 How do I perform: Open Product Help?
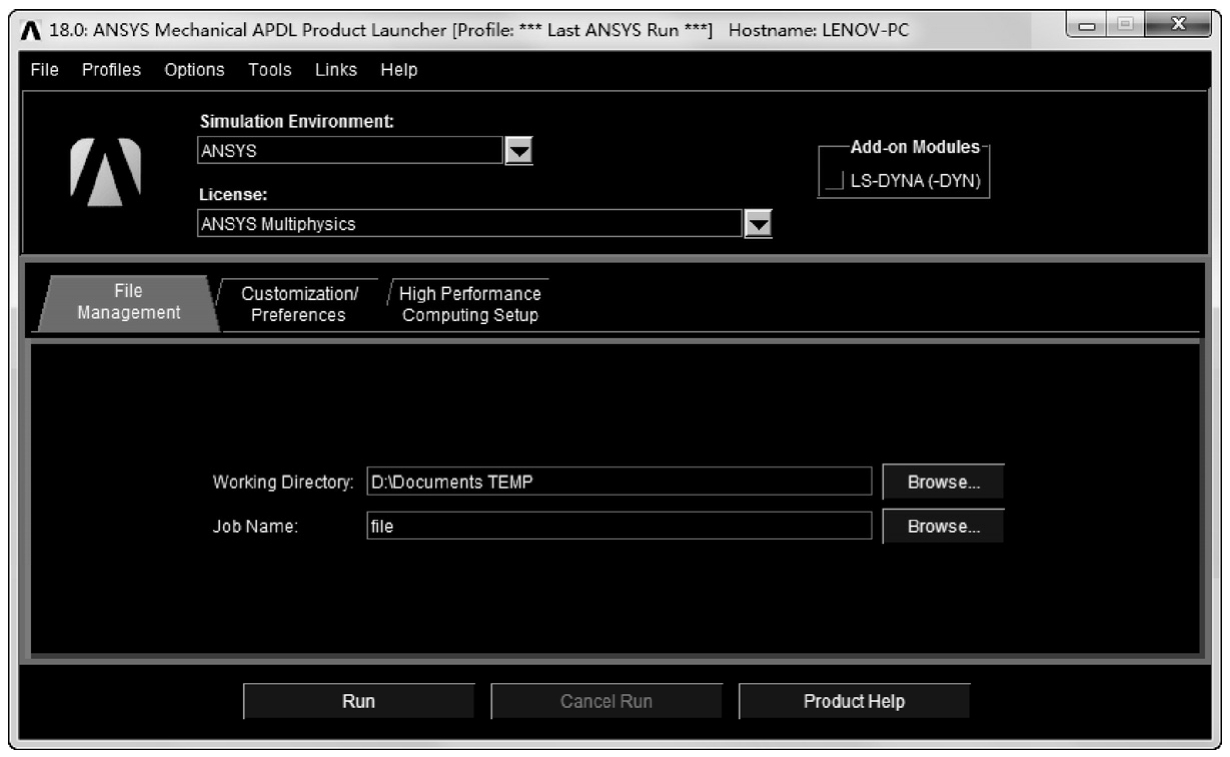854,701
